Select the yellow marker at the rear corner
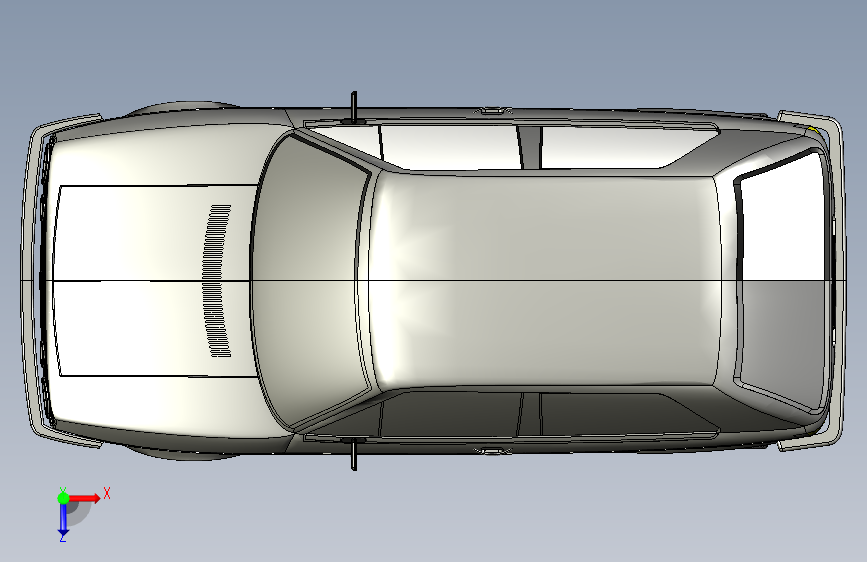867x562 pixels. (x=813, y=130)
